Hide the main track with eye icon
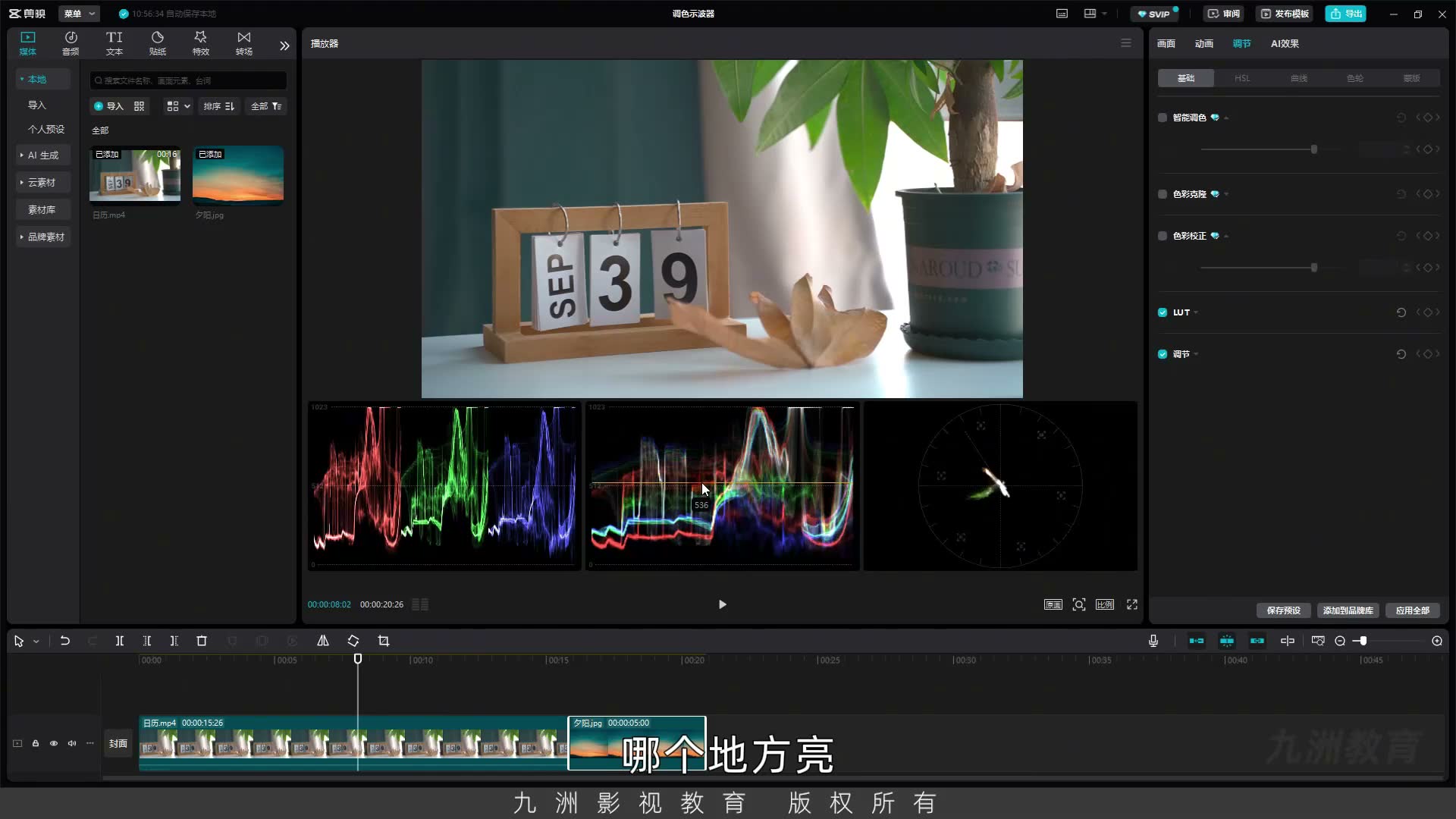 pos(54,743)
